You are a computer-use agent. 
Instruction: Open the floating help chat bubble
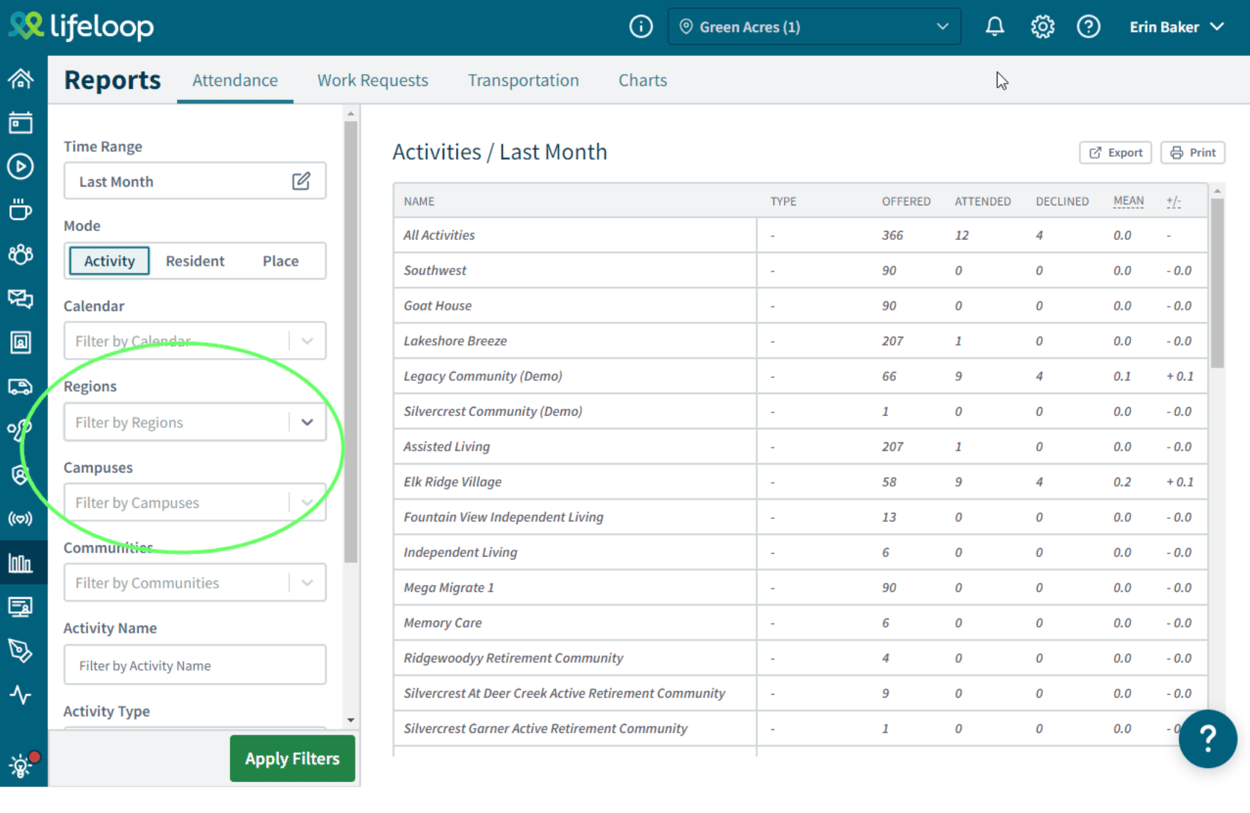[1207, 739]
